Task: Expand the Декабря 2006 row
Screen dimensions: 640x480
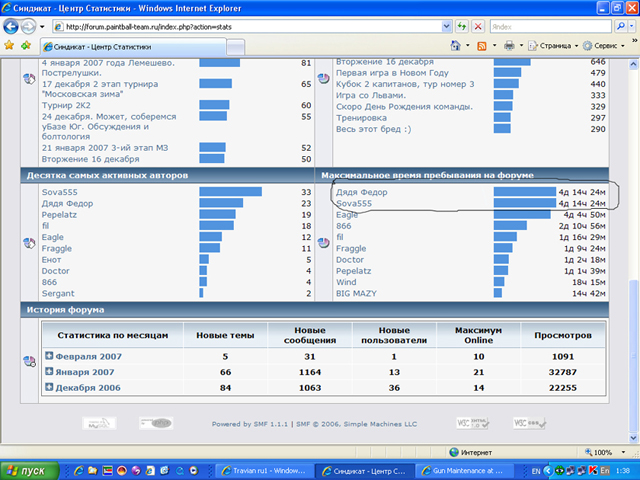Action: pyautogui.click(x=49, y=387)
